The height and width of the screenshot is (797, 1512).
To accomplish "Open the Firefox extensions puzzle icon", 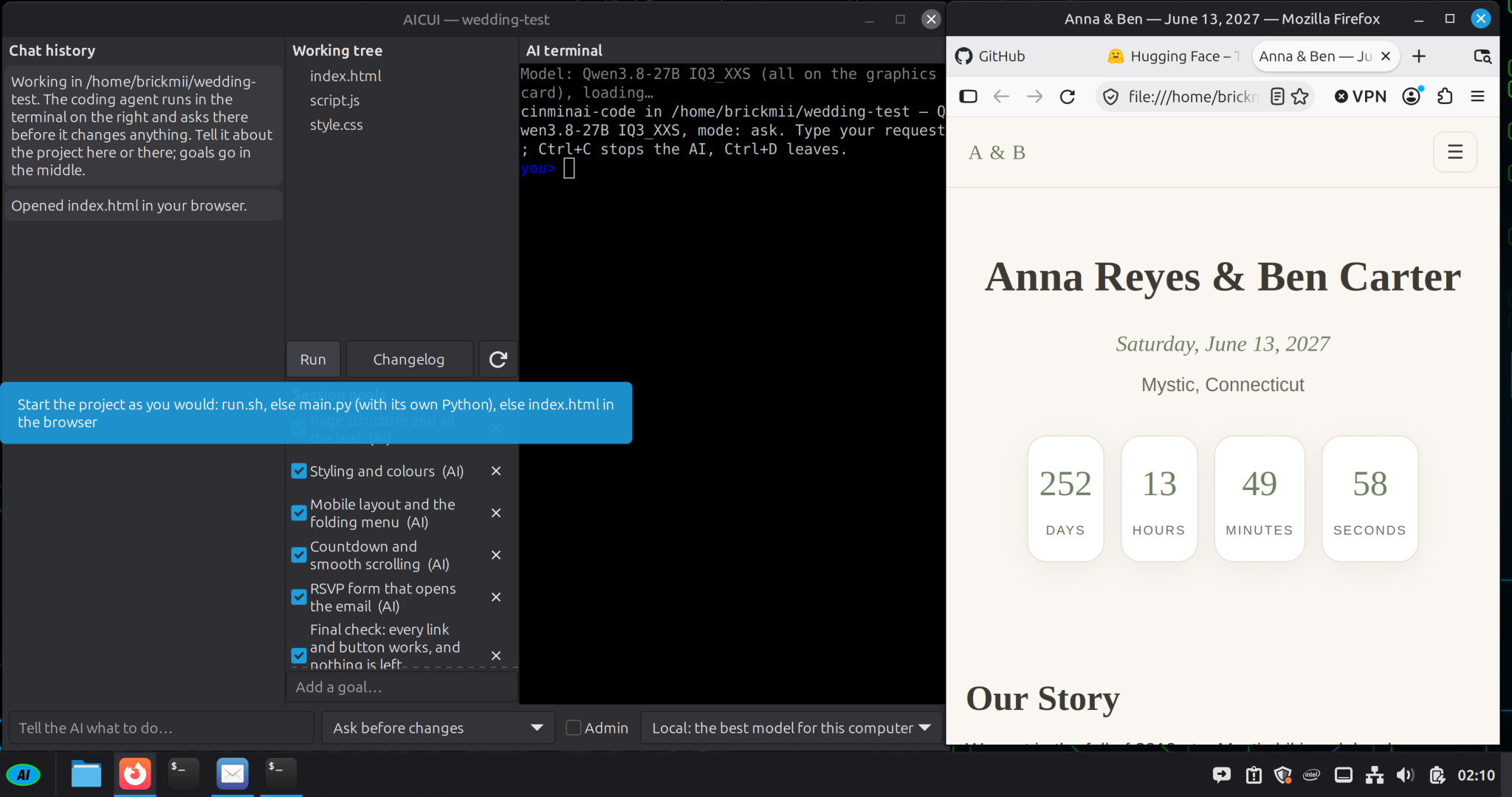I will pos(1445,97).
